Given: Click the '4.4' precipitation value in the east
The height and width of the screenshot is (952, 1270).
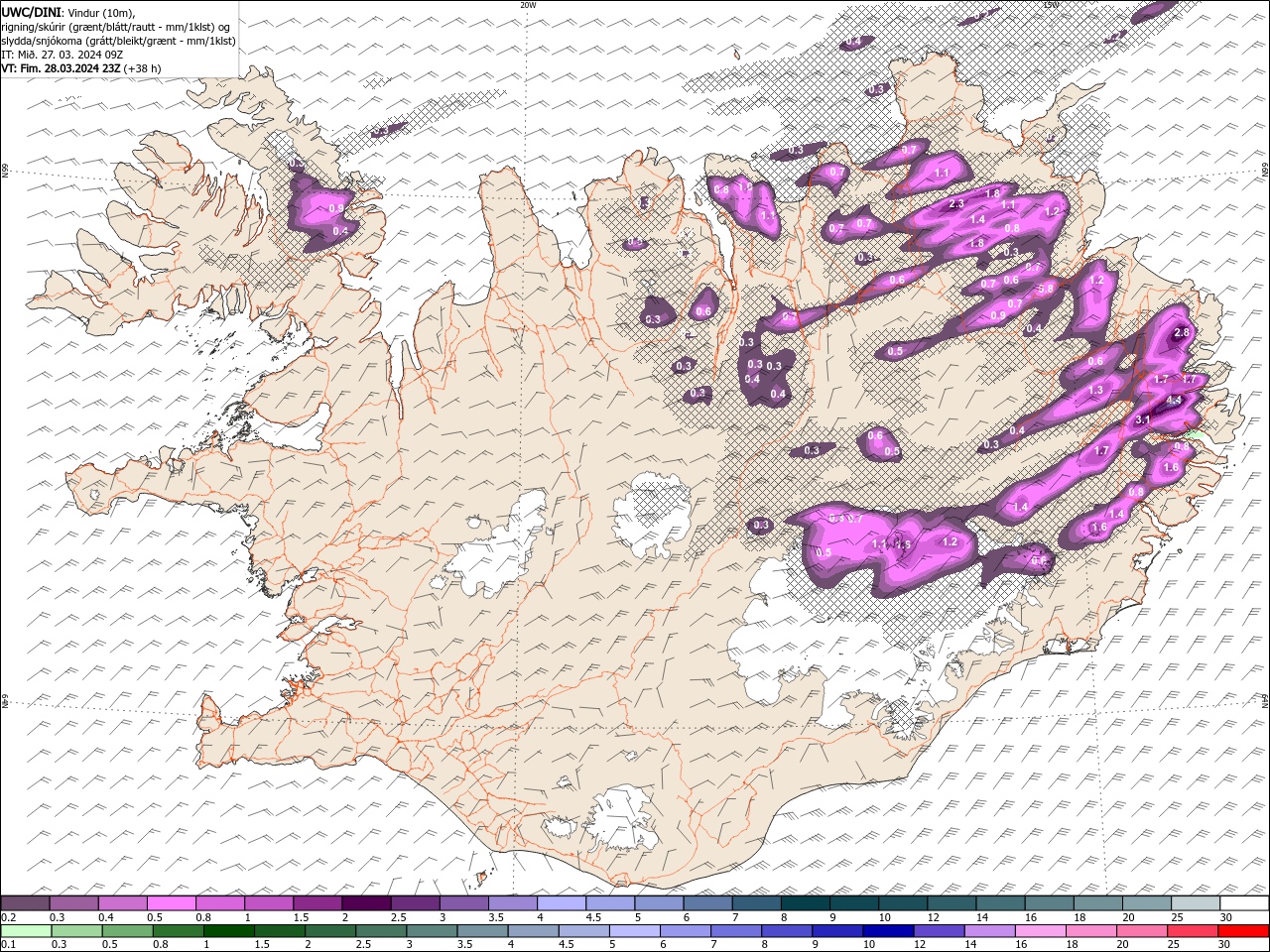Looking at the screenshot, I should [1174, 400].
